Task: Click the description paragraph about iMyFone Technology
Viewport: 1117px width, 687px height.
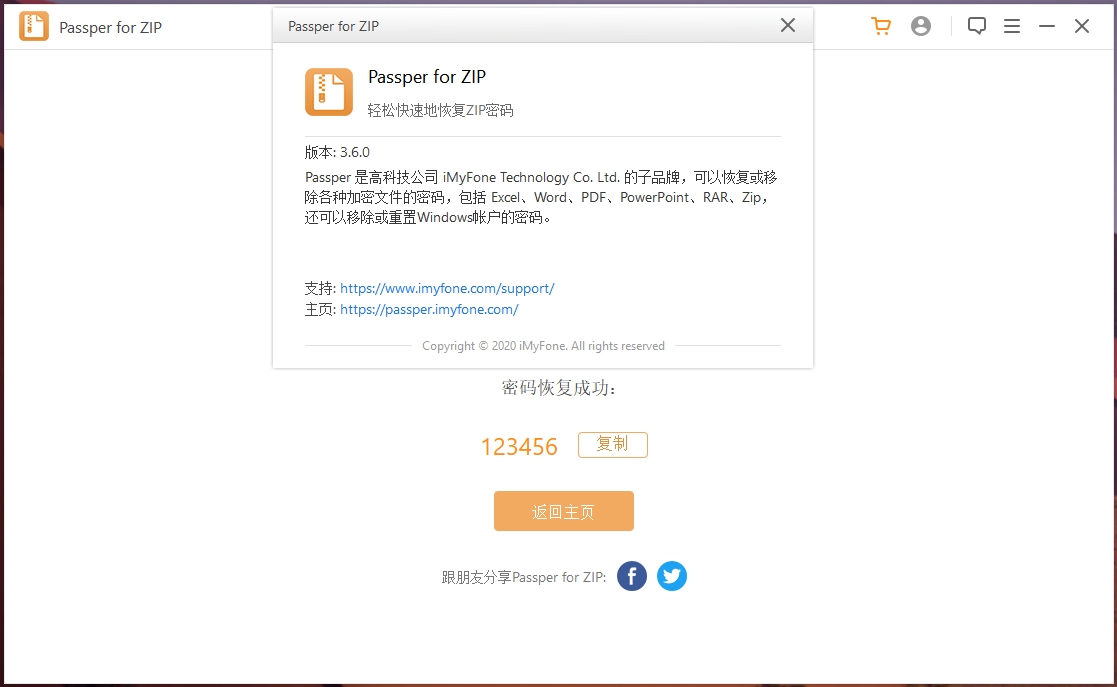Action: coord(541,197)
